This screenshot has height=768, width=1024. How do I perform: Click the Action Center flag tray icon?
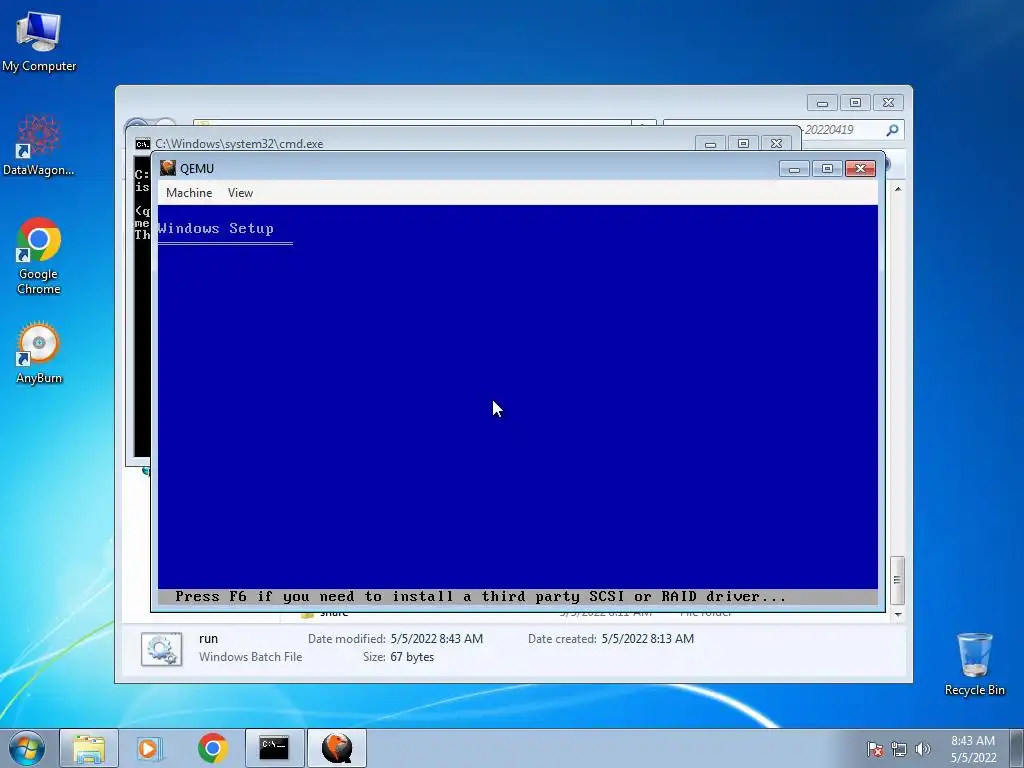pyautogui.click(x=874, y=749)
